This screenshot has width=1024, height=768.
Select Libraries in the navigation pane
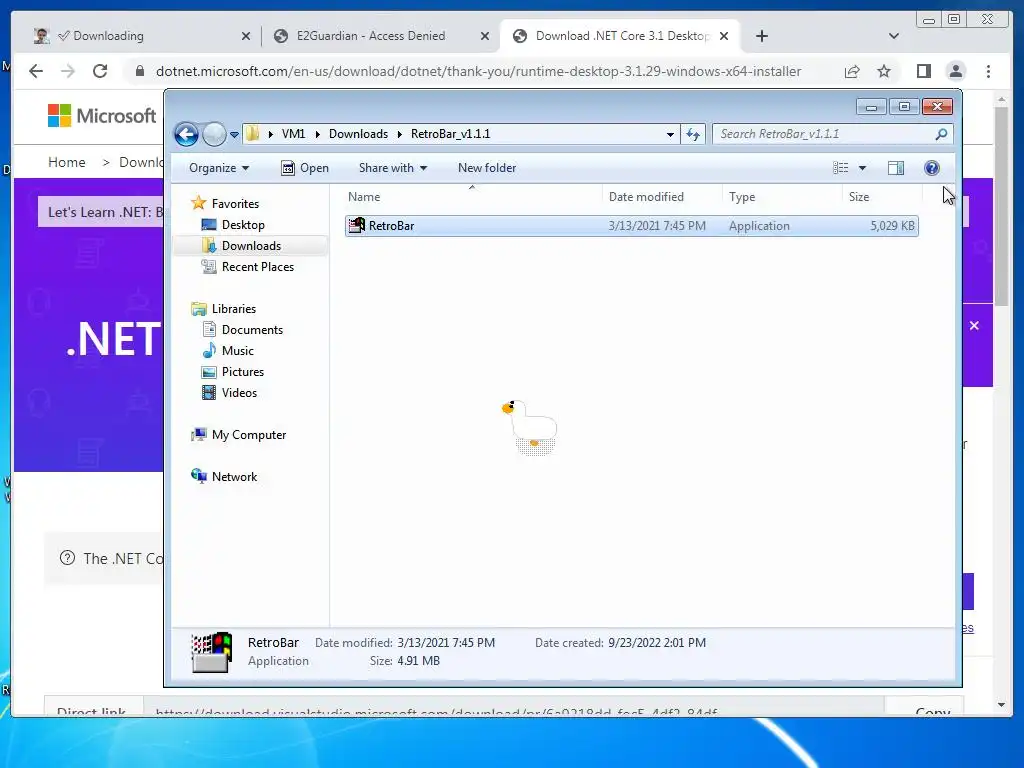click(223, 309)
